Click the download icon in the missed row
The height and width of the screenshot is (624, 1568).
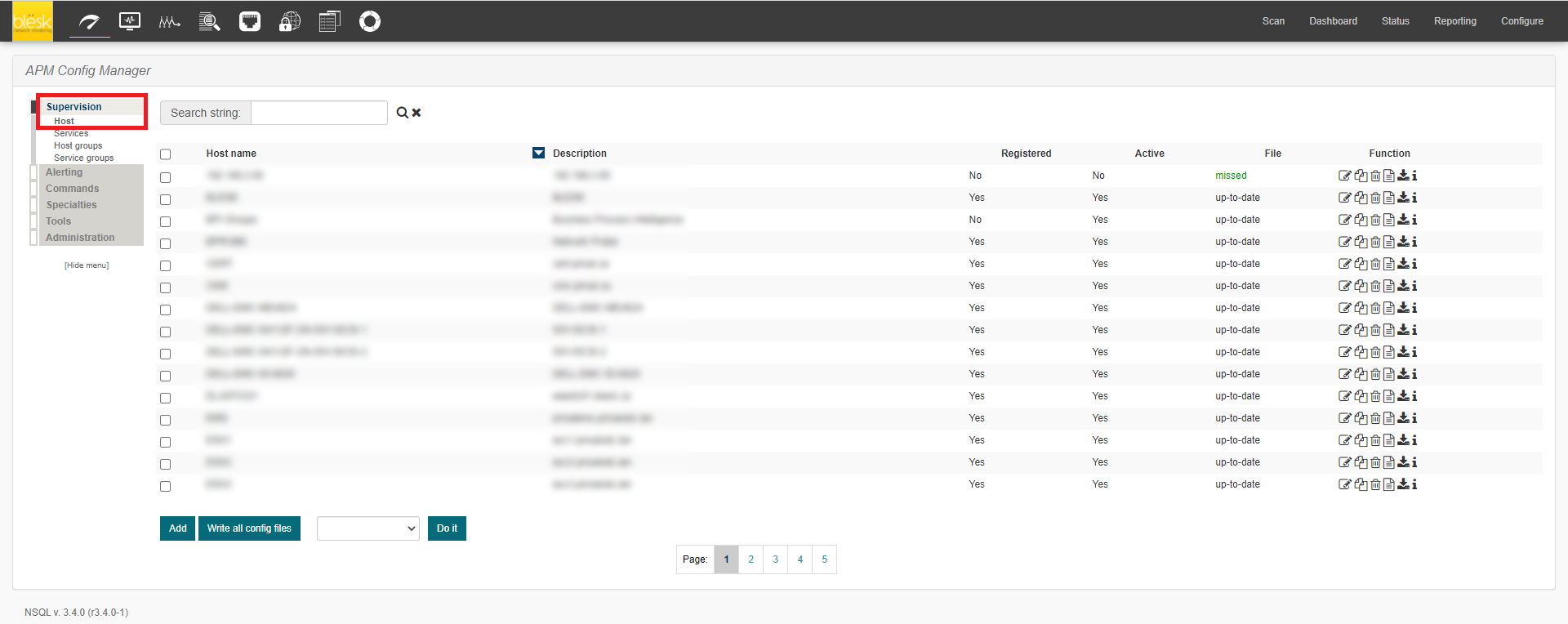coord(1403,176)
